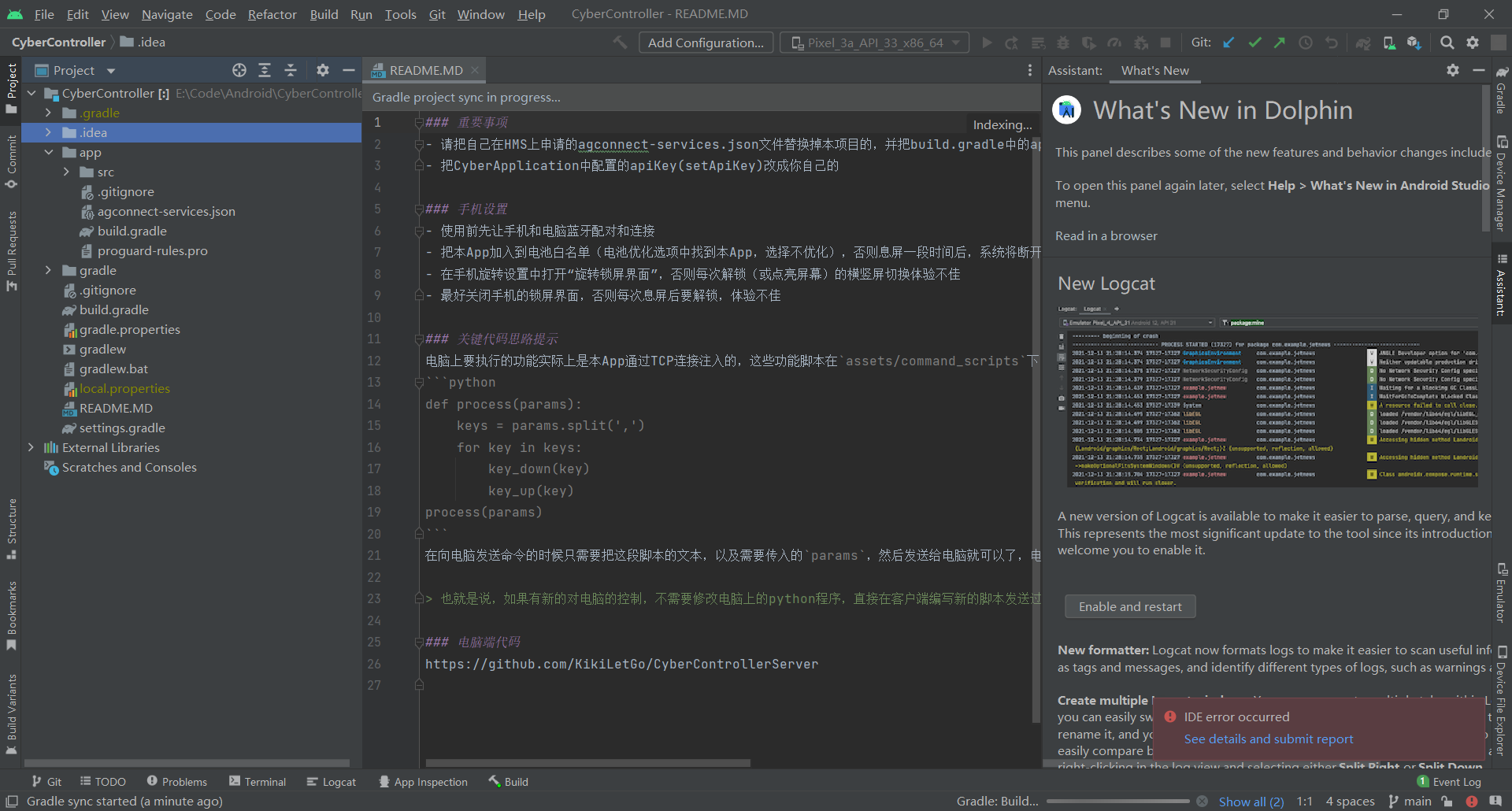Expand the .gradle folder
1512x811 pixels.
(49, 113)
